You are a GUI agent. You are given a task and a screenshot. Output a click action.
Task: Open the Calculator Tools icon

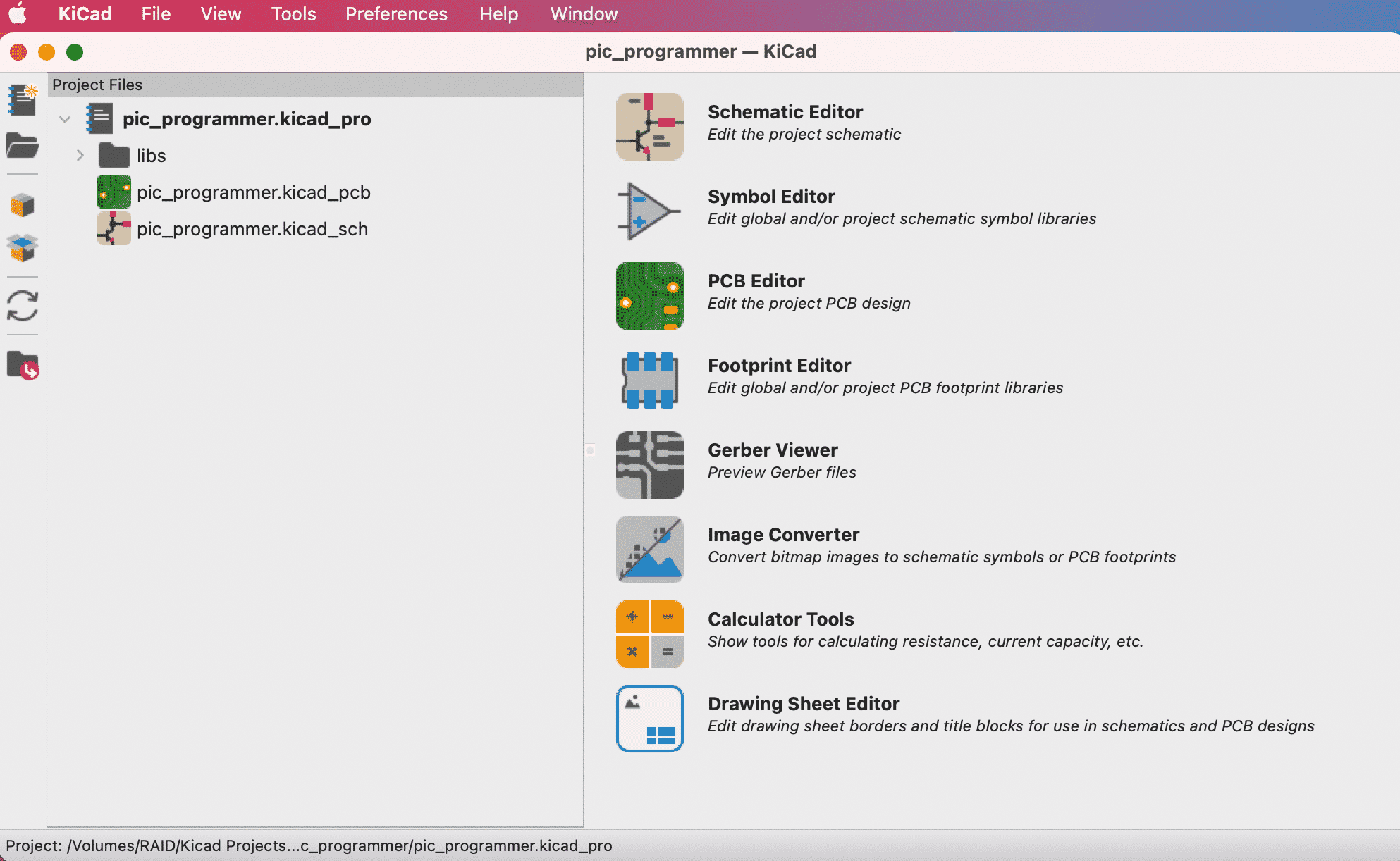[x=649, y=634]
